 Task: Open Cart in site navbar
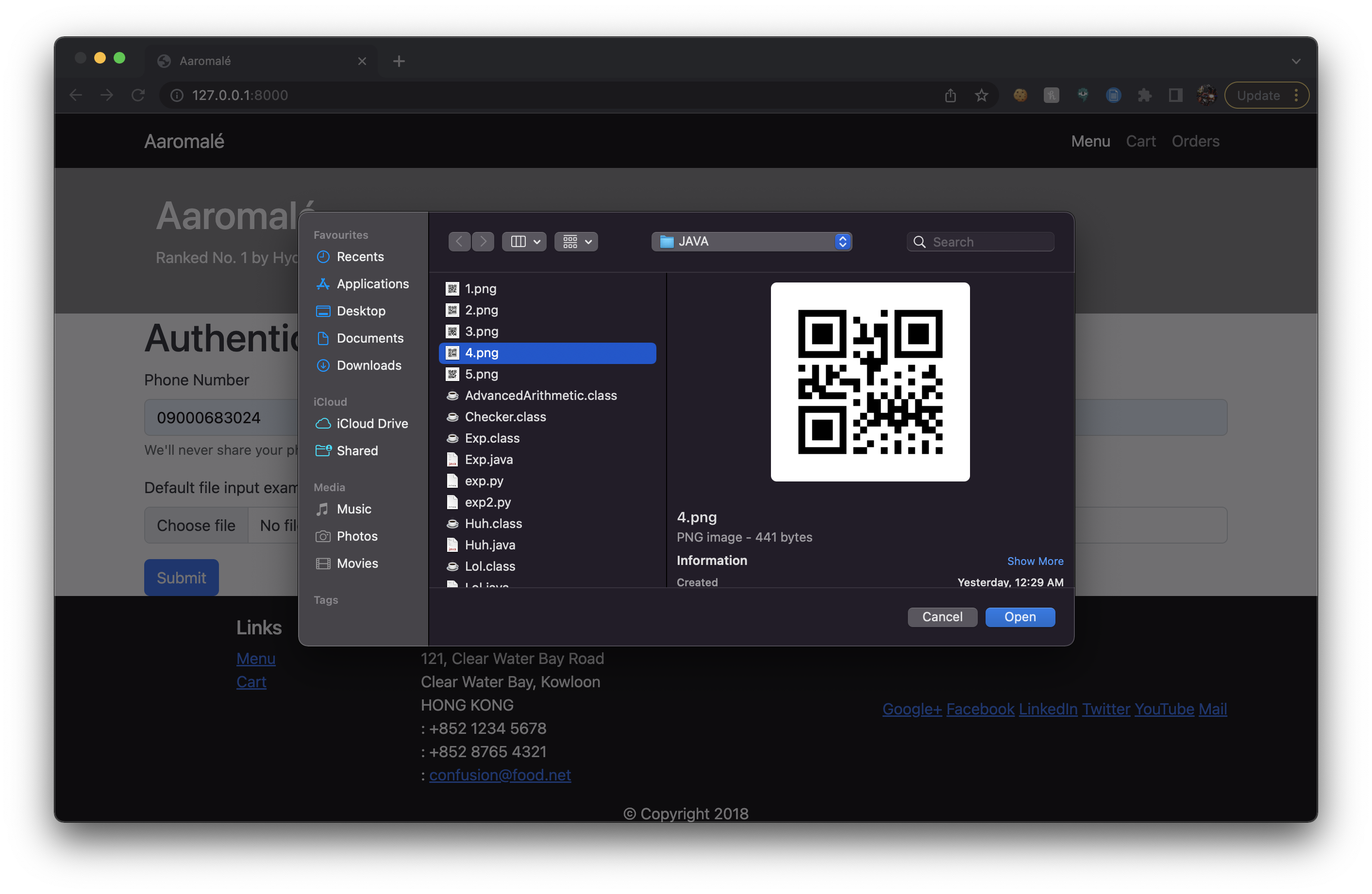pyautogui.click(x=1141, y=141)
